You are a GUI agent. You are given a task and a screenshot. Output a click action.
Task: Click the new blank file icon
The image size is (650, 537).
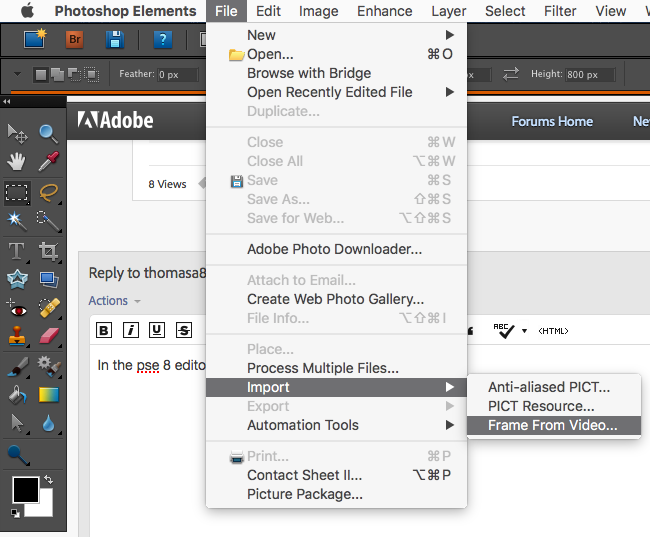[x=35, y=39]
